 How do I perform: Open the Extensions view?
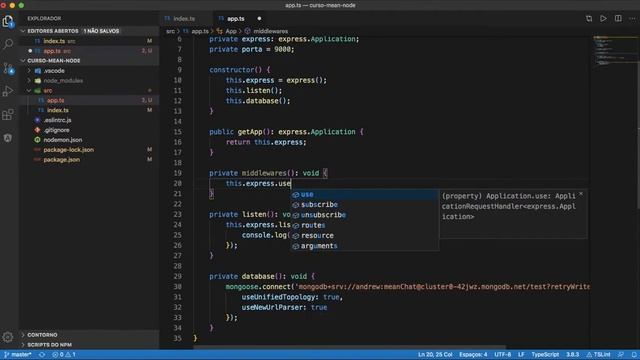[x=8, y=114]
